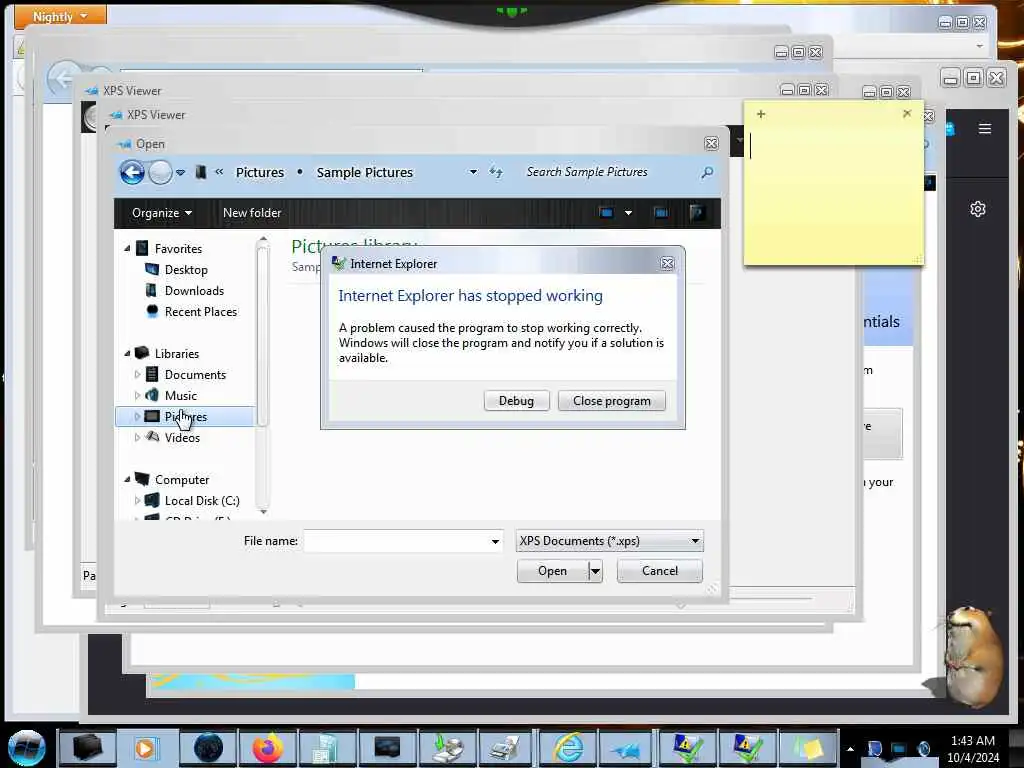This screenshot has height=768, width=1024.
Task: Collapse the Computer group
Action: point(127,480)
